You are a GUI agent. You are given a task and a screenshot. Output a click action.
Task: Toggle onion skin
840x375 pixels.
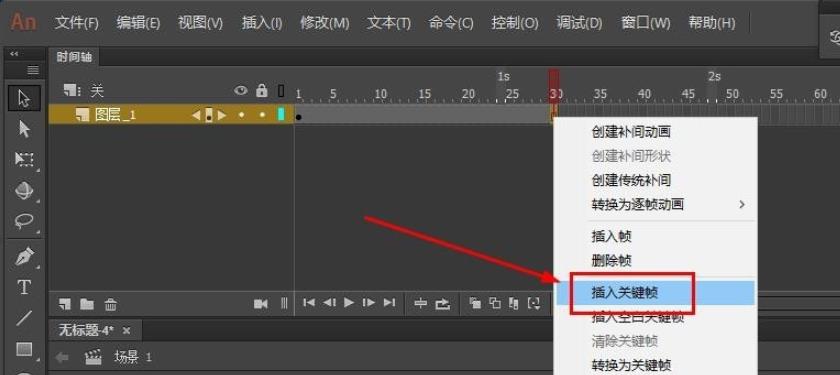(x=475, y=303)
